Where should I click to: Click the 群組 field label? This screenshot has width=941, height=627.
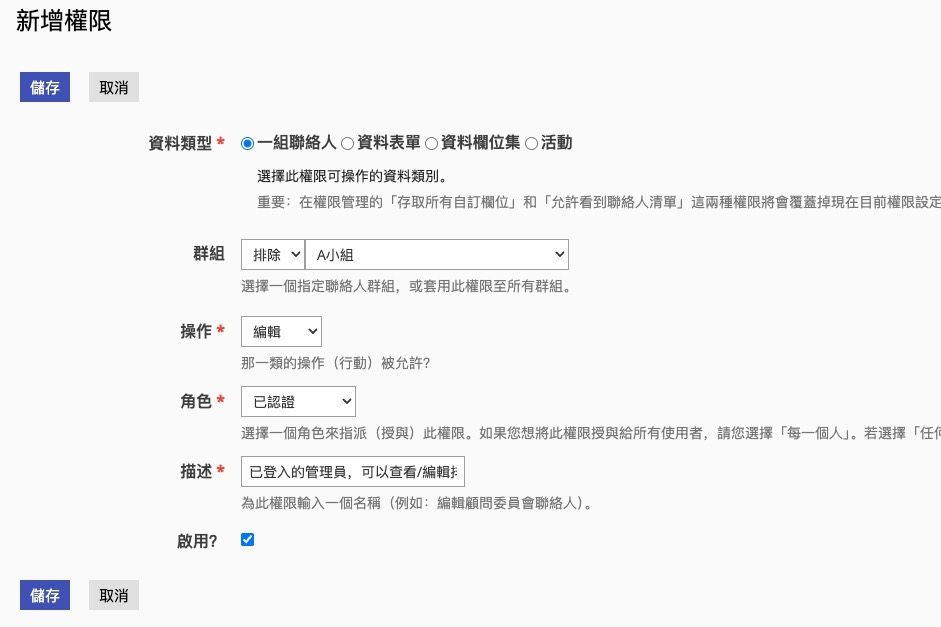[x=208, y=254]
